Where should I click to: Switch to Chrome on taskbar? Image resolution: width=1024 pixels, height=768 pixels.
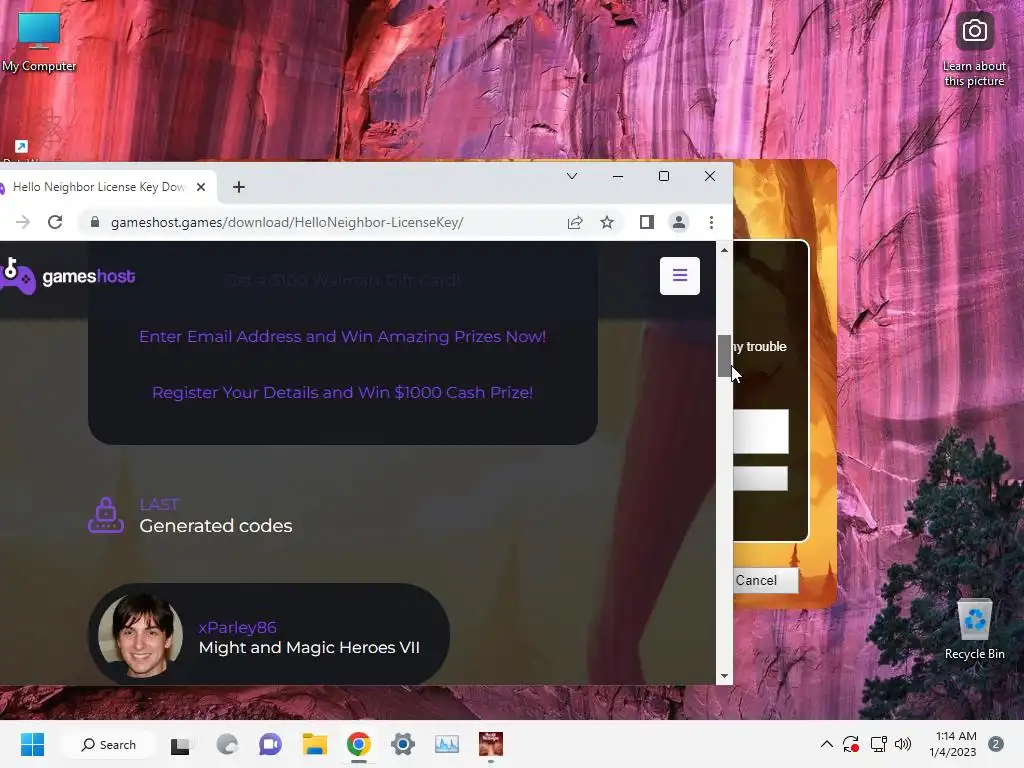click(x=359, y=744)
